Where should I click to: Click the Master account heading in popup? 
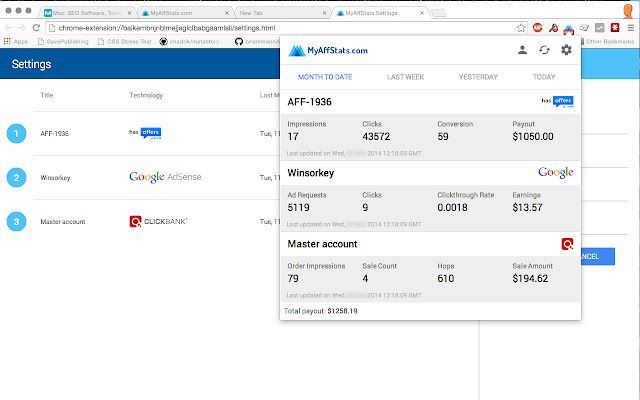coord(322,244)
